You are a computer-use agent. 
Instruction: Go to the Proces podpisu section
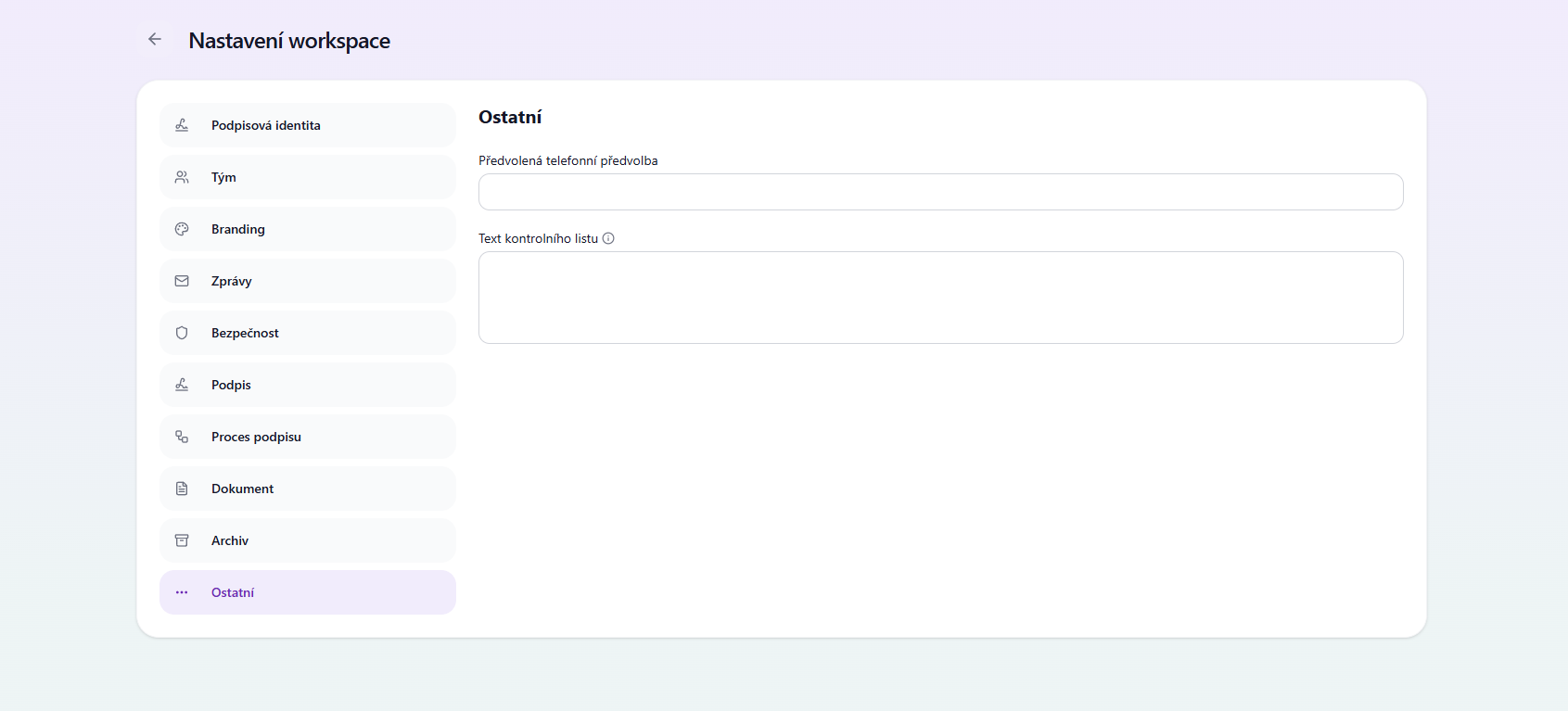[x=308, y=437]
